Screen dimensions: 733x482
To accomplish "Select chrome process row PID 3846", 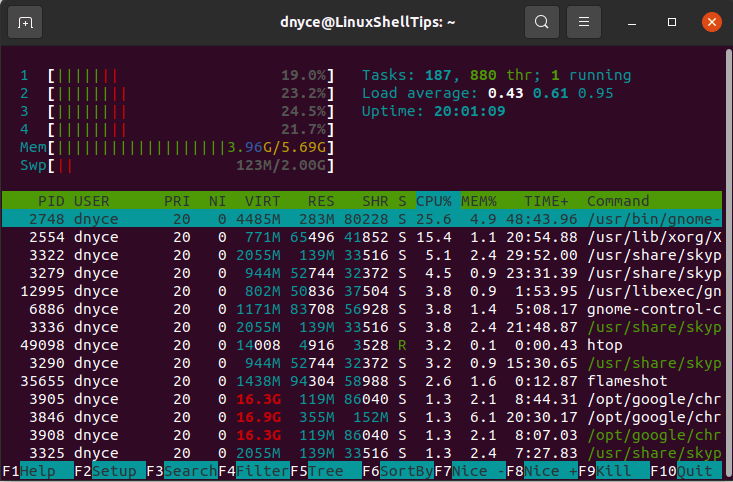I will pyautogui.click(x=362, y=417).
